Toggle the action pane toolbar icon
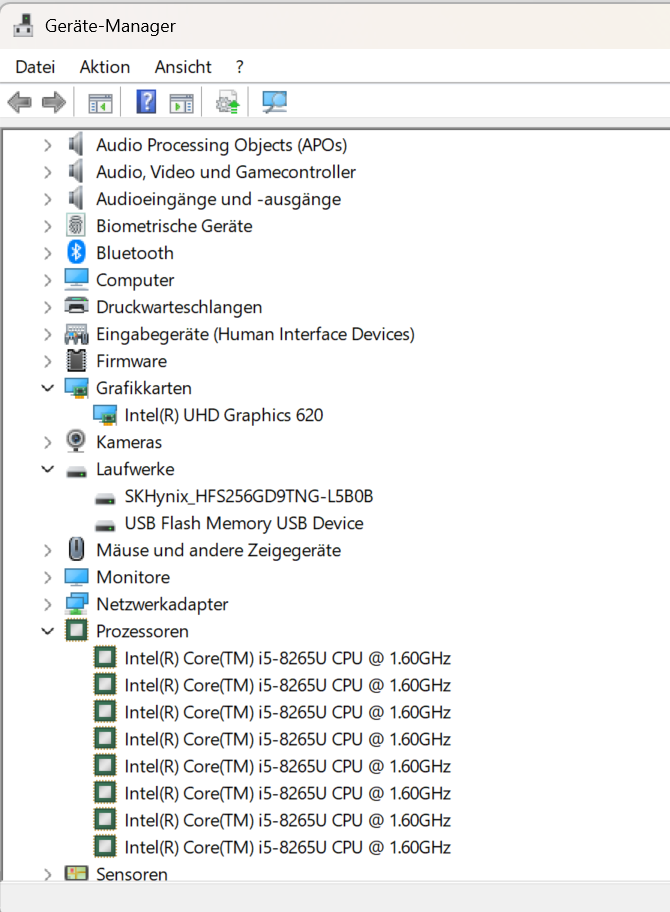Image resolution: width=670 pixels, height=912 pixels. (x=181, y=103)
